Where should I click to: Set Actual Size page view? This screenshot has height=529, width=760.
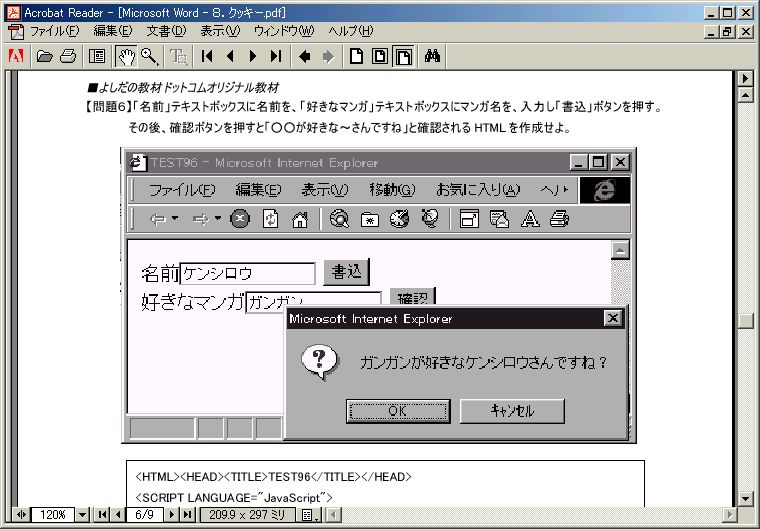[356, 56]
